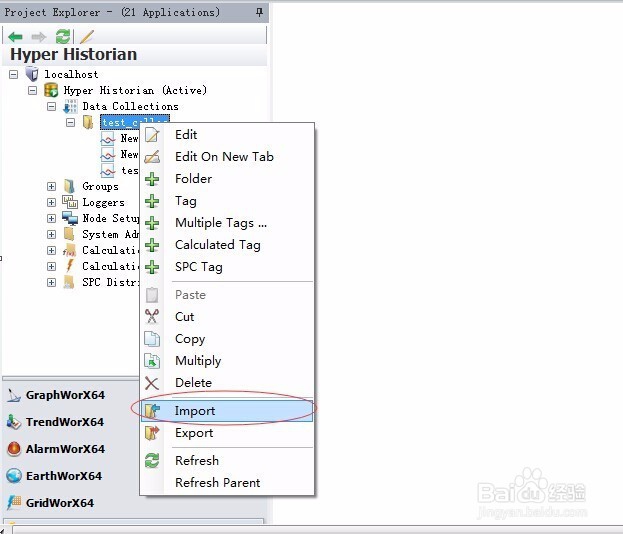Select the localhost tree item
Viewport: 623px width, 534px height.
(71, 74)
